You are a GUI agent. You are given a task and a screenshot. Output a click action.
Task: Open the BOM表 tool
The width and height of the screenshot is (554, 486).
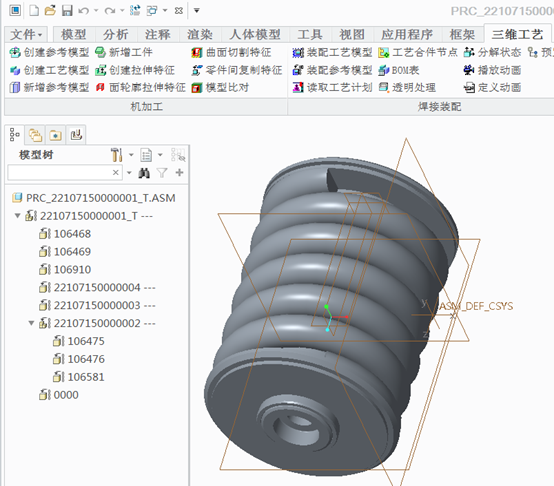coord(399,70)
